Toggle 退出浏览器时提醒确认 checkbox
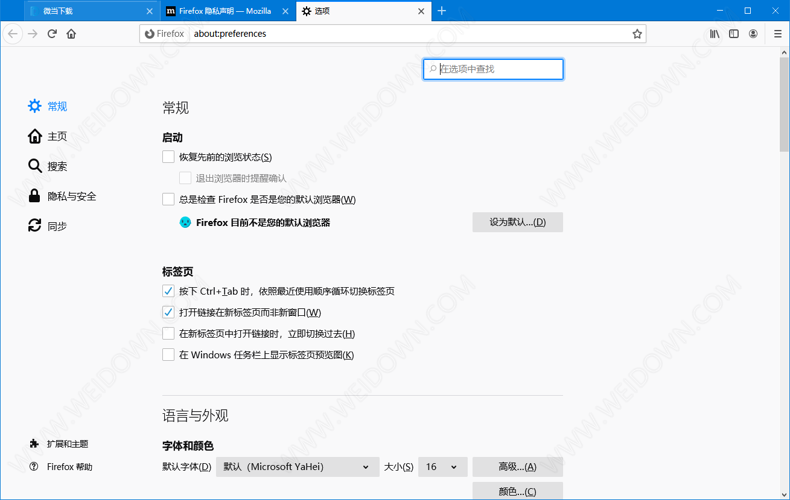 (x=185, y=178)
